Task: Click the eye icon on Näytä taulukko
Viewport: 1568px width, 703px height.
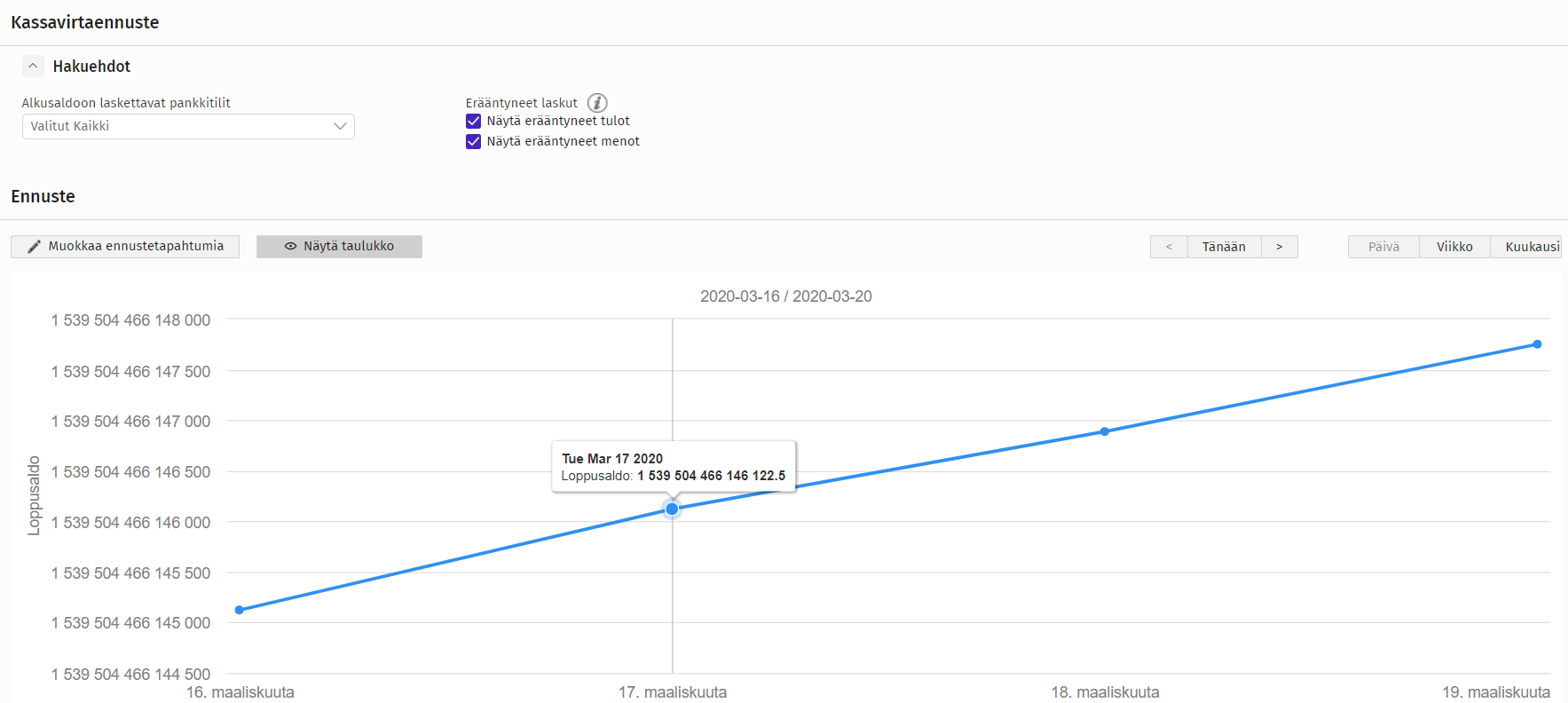Action: [x=290, y=247]
